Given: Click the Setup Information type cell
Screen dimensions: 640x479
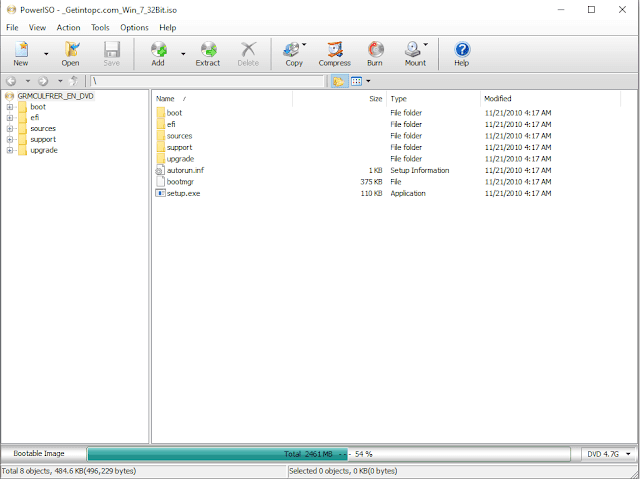Looking at the screenshot, I should coord(420,171).
